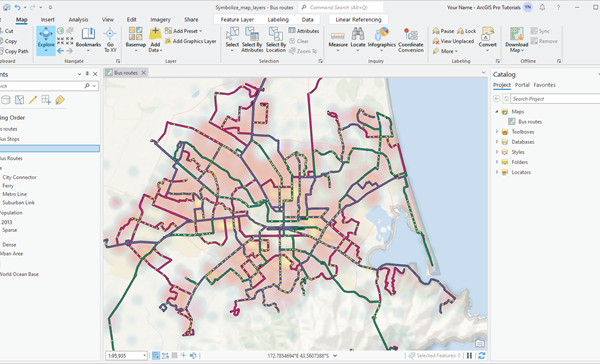The width and height of the screenshot is (600, 364).
Task: Select List By Labeling tag icon
Action: (x=60, y=100)
